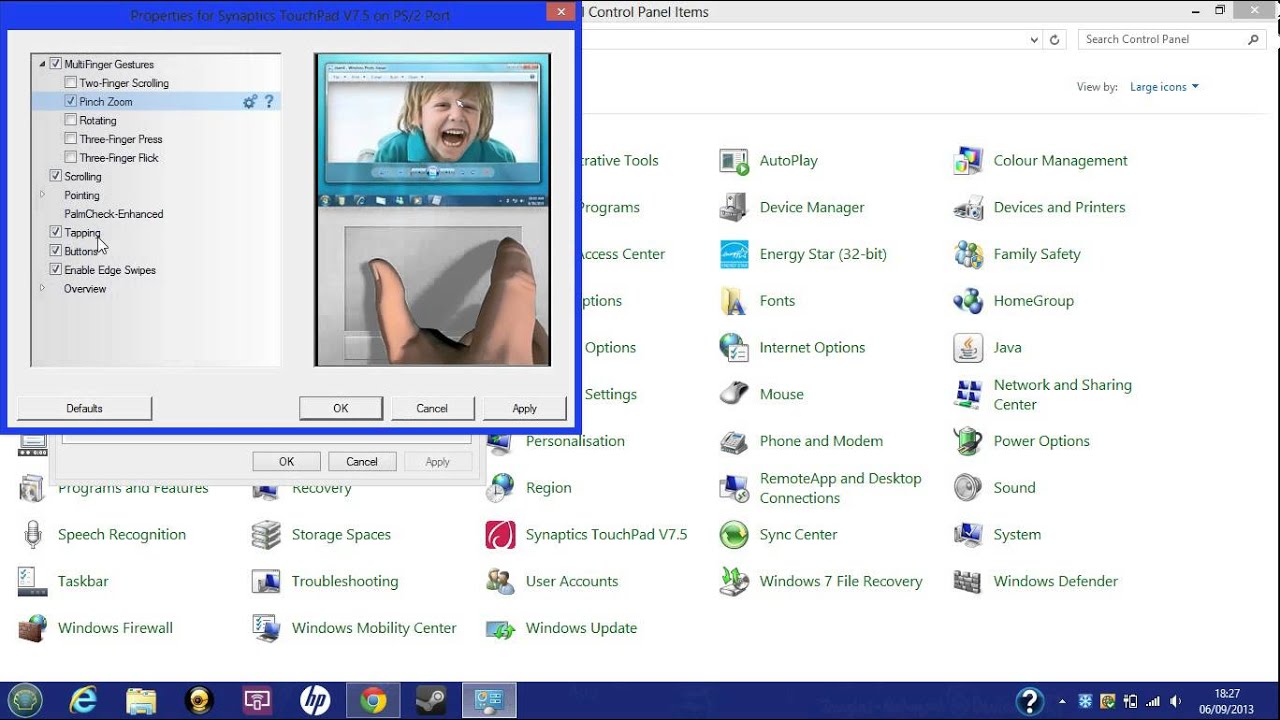
Task: Click Apply in the Synaptics Properties dialog
Action: coord(525,408)
